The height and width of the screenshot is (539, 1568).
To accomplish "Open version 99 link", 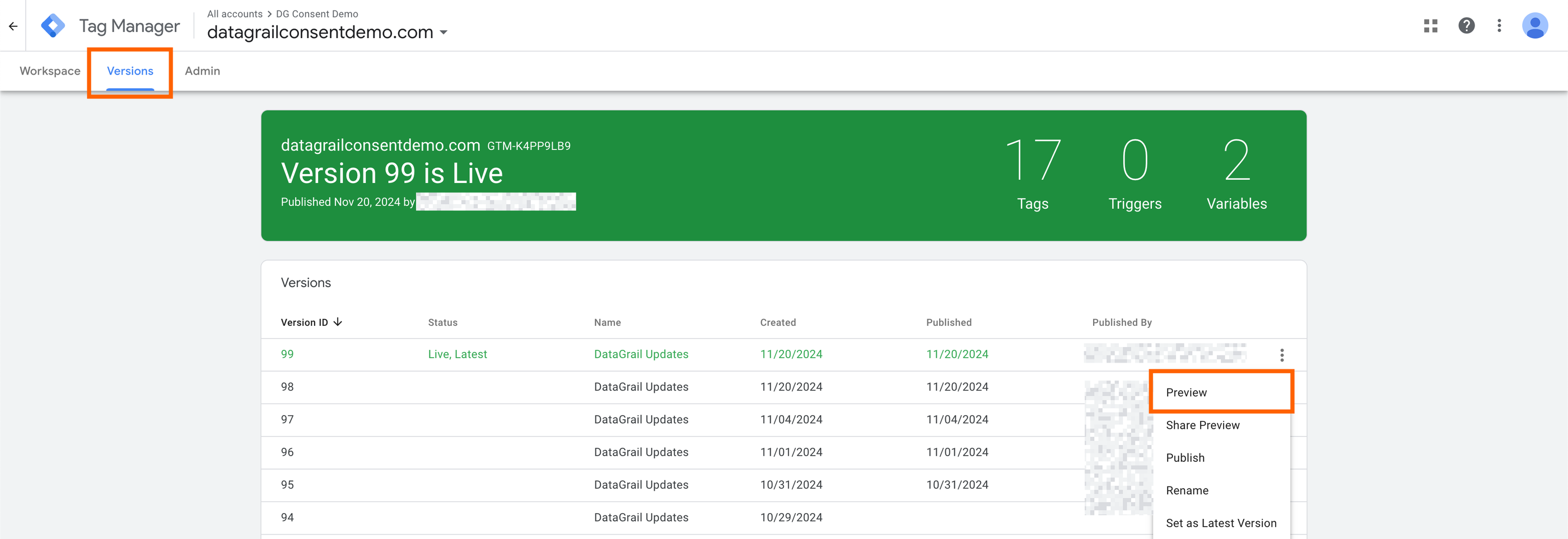I will point(287,354).
